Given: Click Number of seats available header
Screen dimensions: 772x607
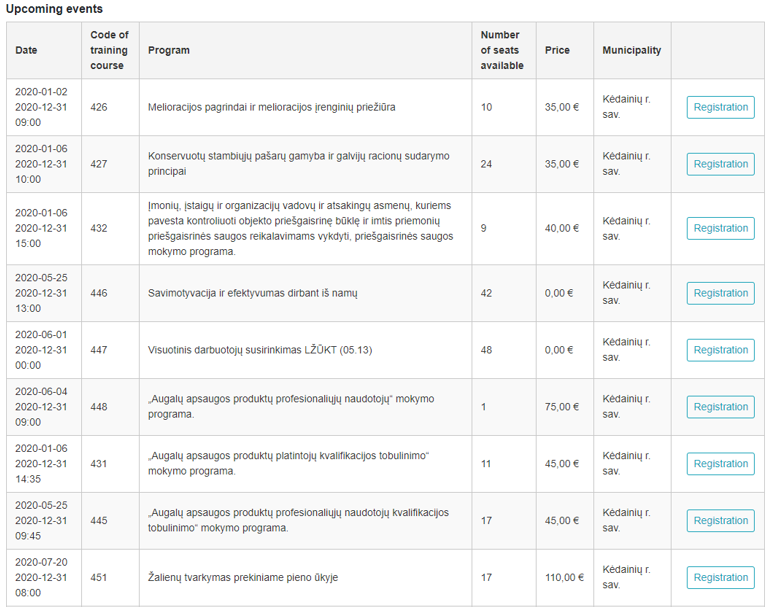Looking at the screenshot, I should [x=502, y=50].
